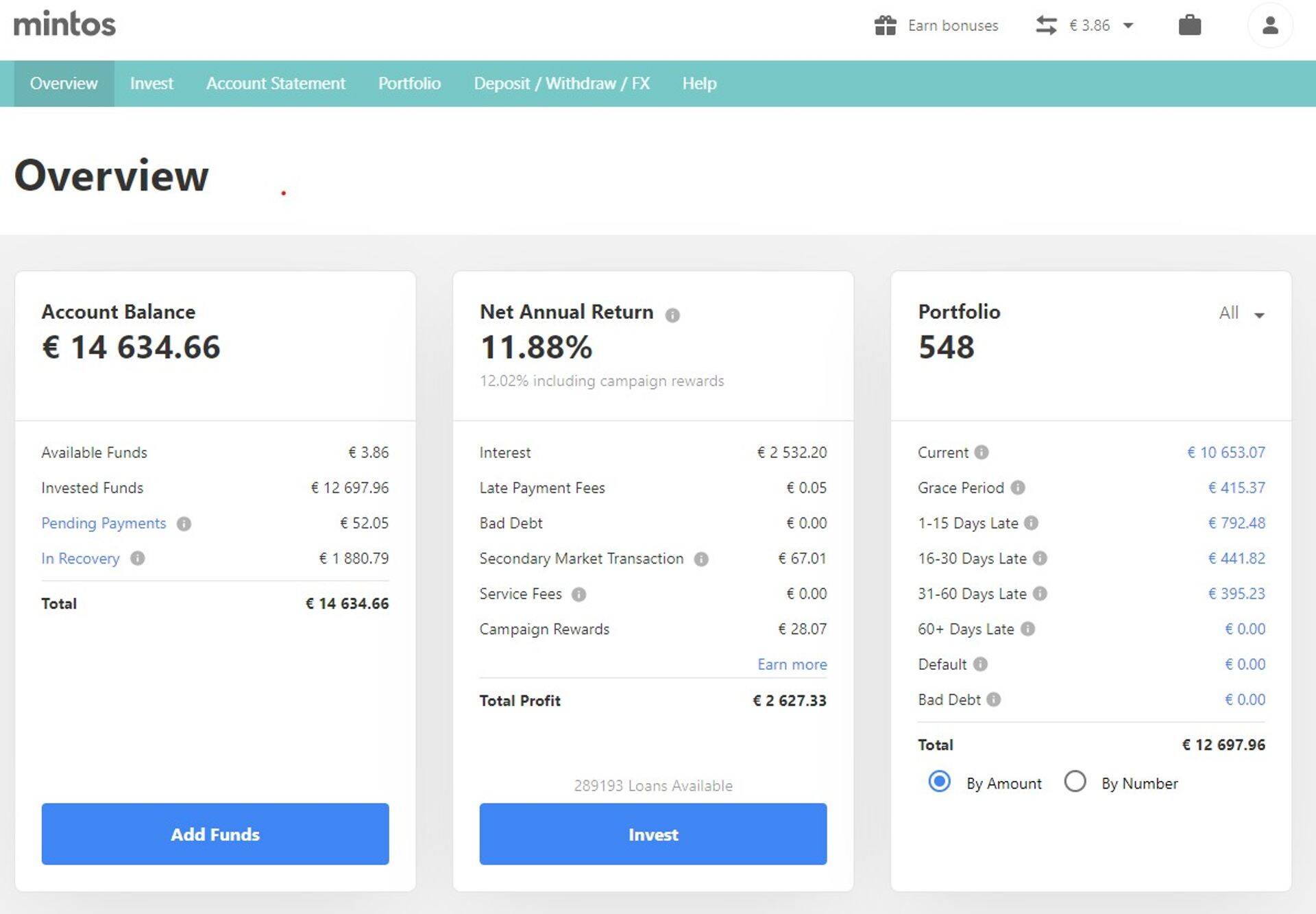Click the blue Invest button
Screen dimensions: 1316x914
pyautogui.click(x=653, y=834)
